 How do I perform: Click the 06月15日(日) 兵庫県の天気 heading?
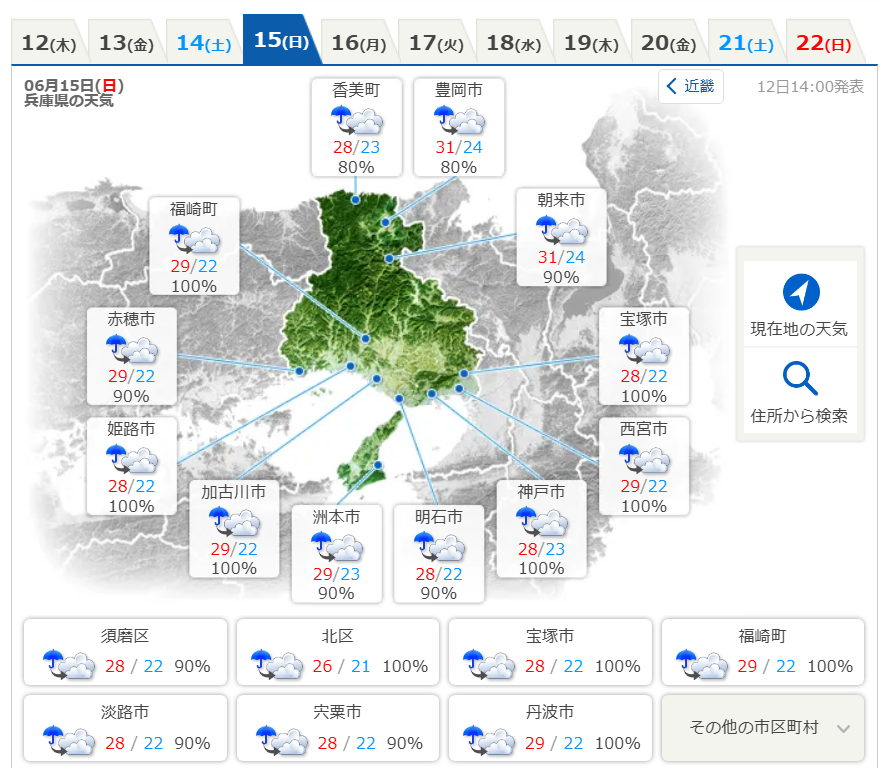click(73, 93)
